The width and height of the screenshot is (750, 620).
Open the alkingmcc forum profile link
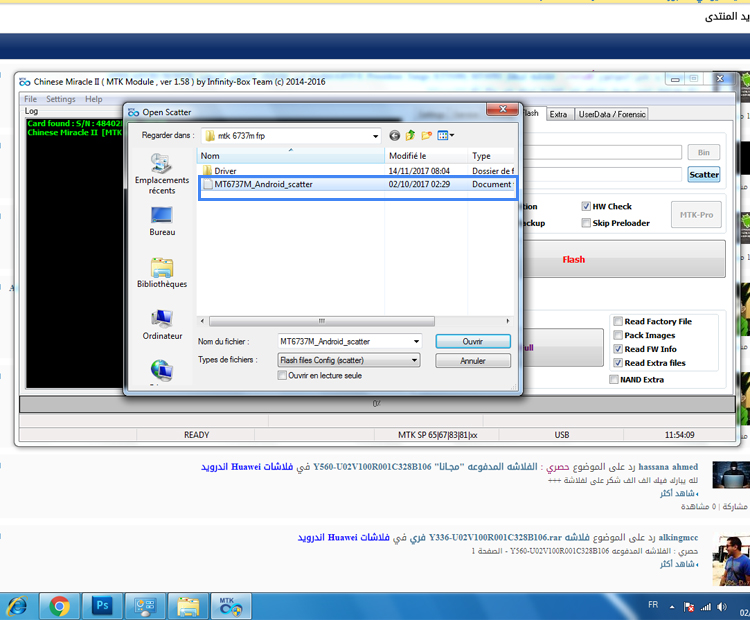(x=678, y=538)
